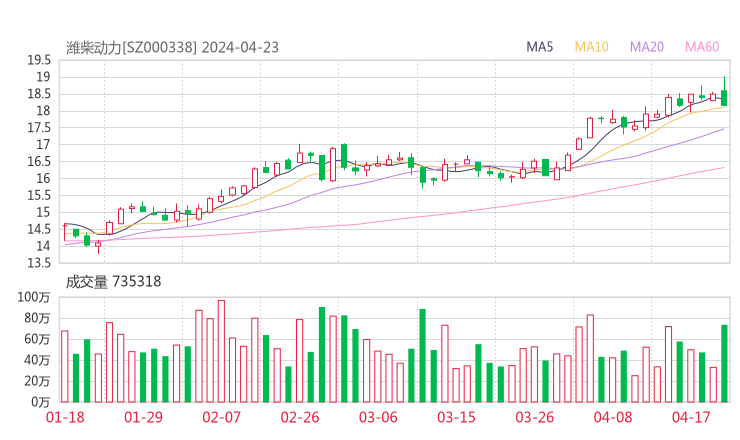Click the 13.5 price axis label
This screenshot has height=440, width=740.
click(x=39, y=262)
